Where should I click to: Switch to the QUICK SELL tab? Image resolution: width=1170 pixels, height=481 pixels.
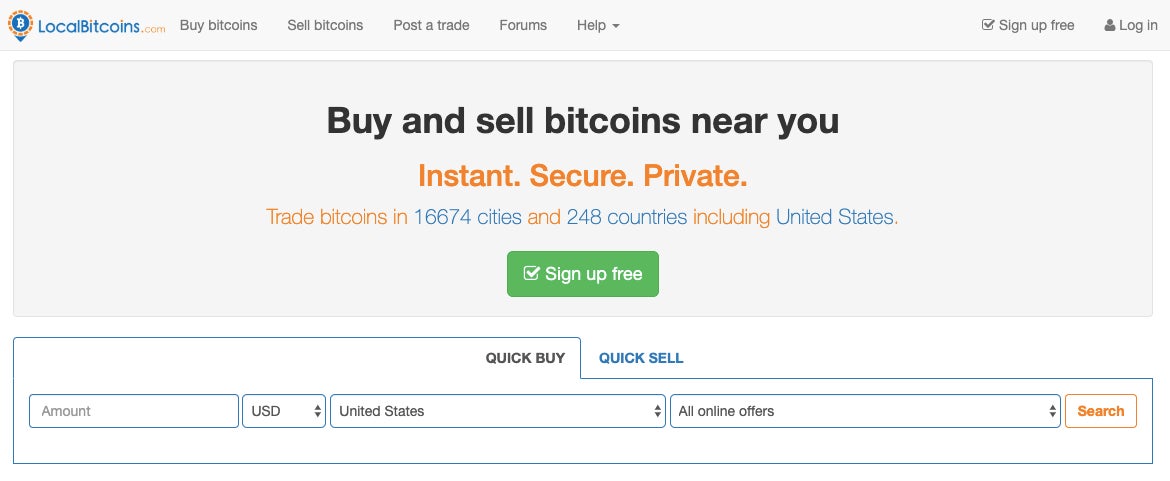tap(641, 358)
